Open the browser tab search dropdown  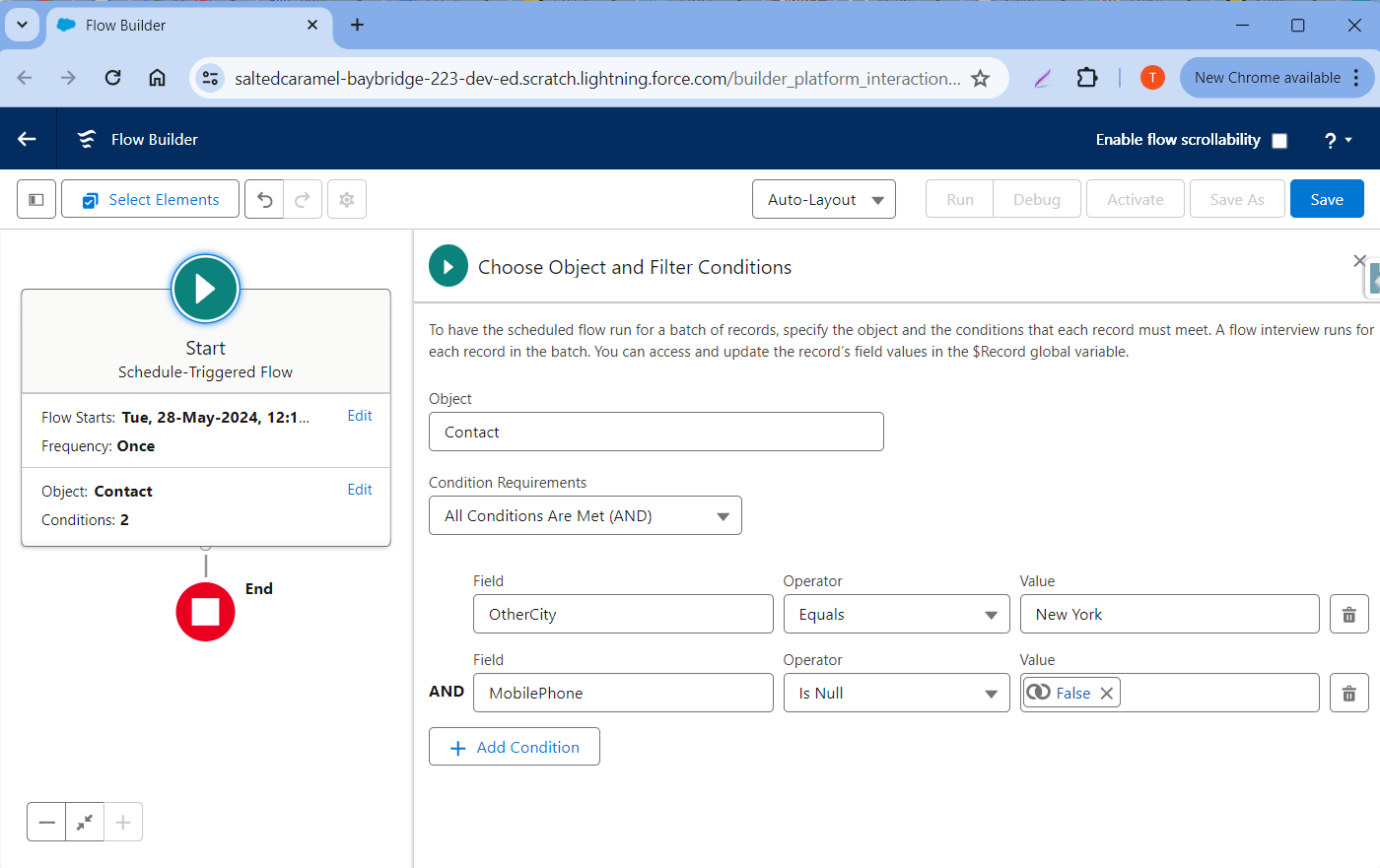(x=22, y=25)
